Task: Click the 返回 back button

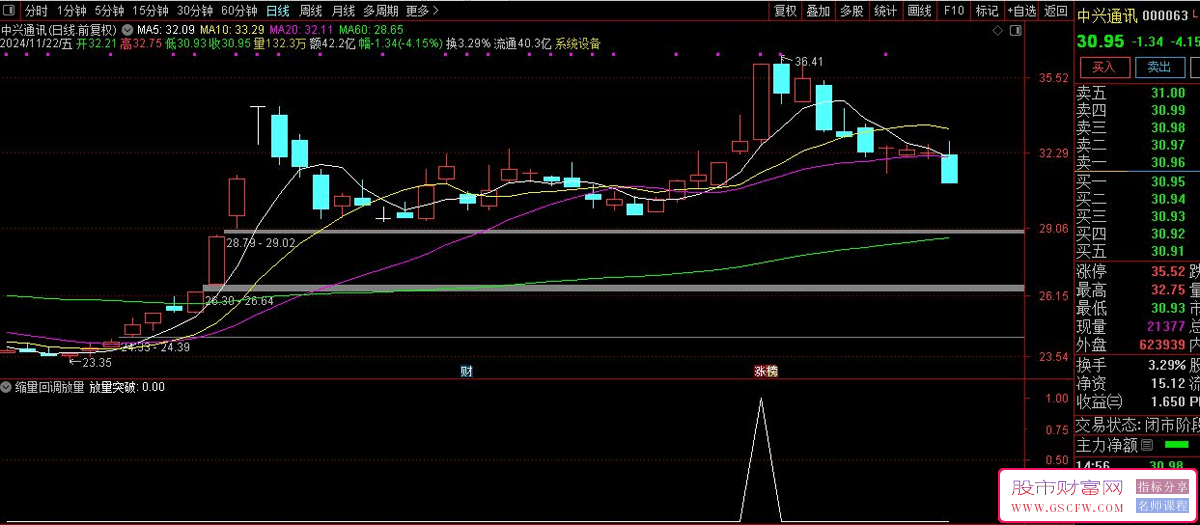Action: tap(1055, 11)
